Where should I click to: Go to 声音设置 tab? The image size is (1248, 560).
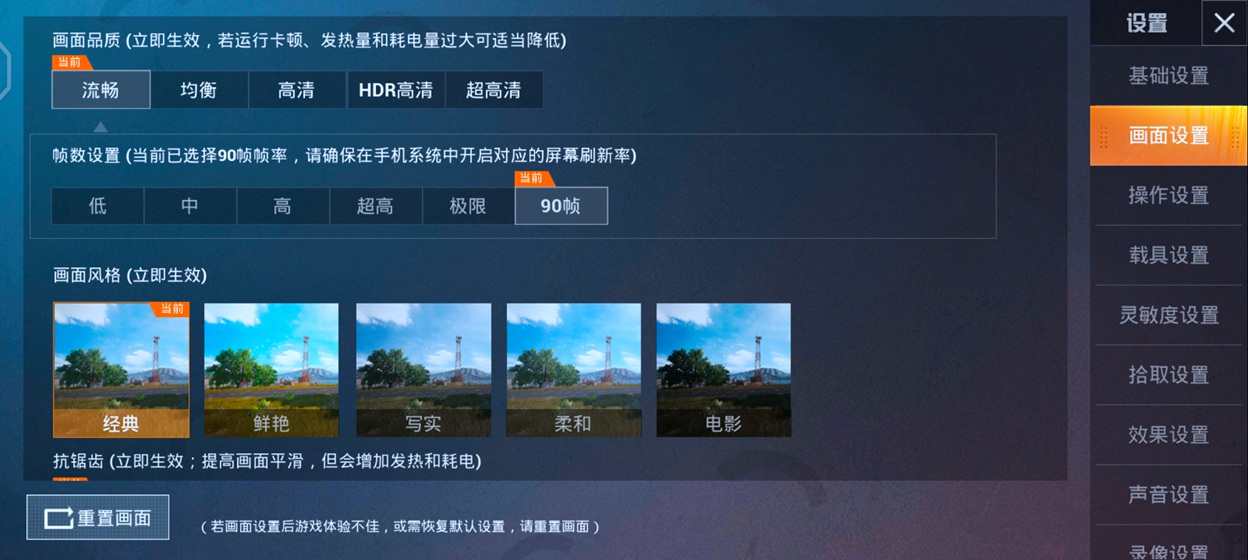(1169, 495)
